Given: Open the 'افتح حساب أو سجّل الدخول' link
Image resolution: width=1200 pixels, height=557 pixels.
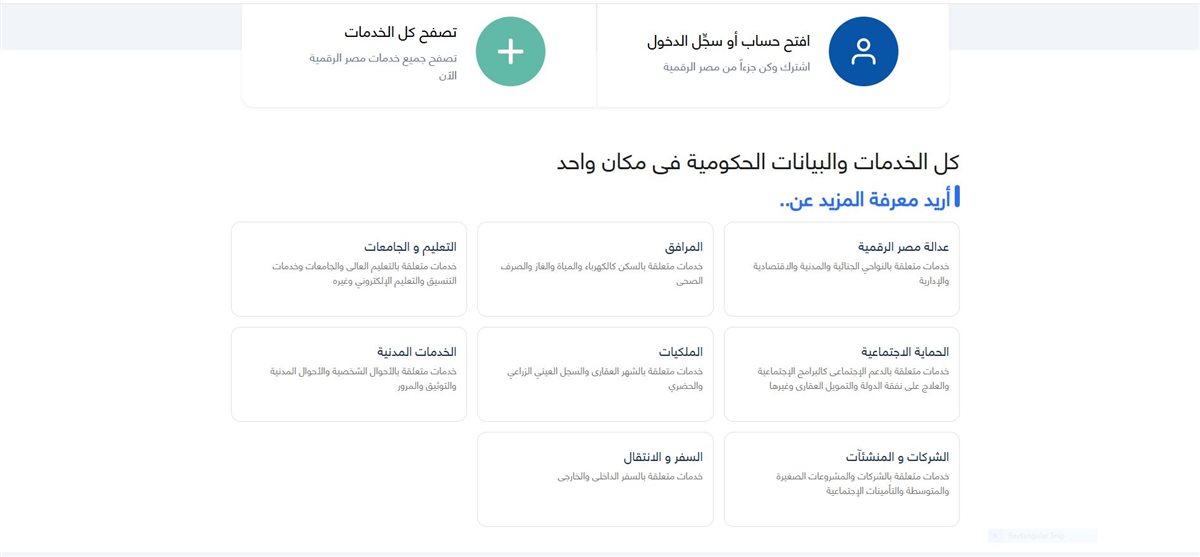Looking at the screenshot, I should [729, 43].
